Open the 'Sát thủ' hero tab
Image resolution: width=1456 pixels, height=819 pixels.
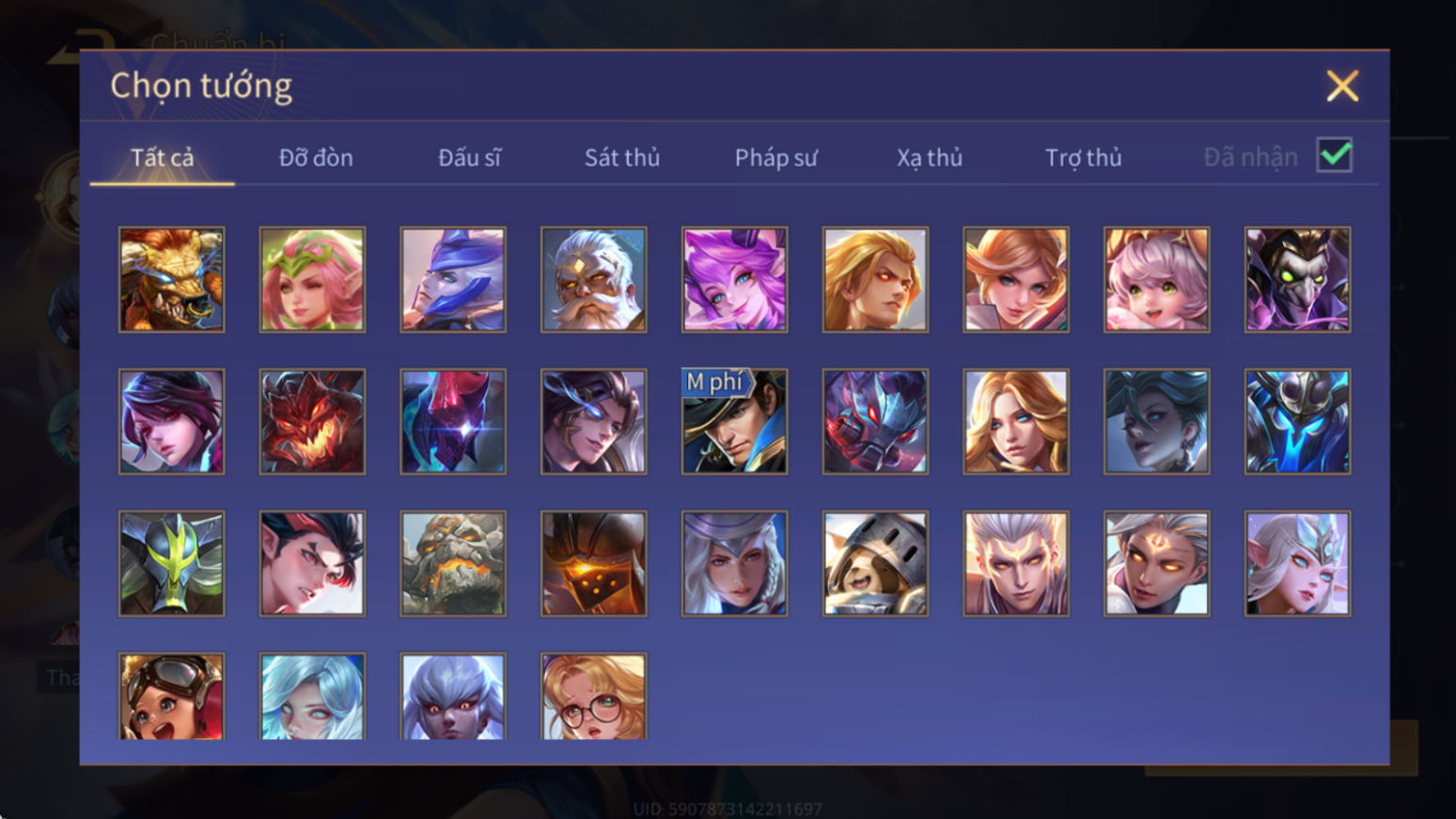[x=622, y=157]
